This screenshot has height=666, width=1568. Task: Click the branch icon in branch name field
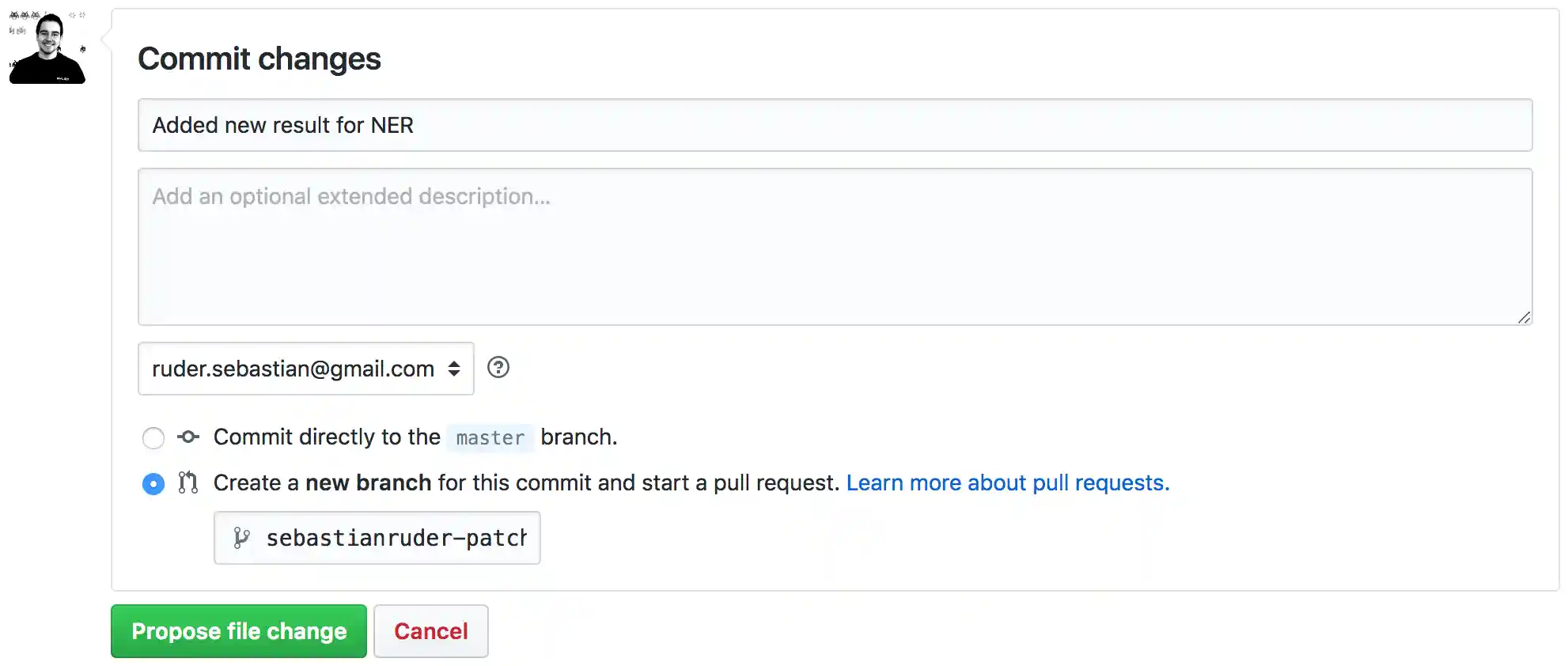coord(241,538)
